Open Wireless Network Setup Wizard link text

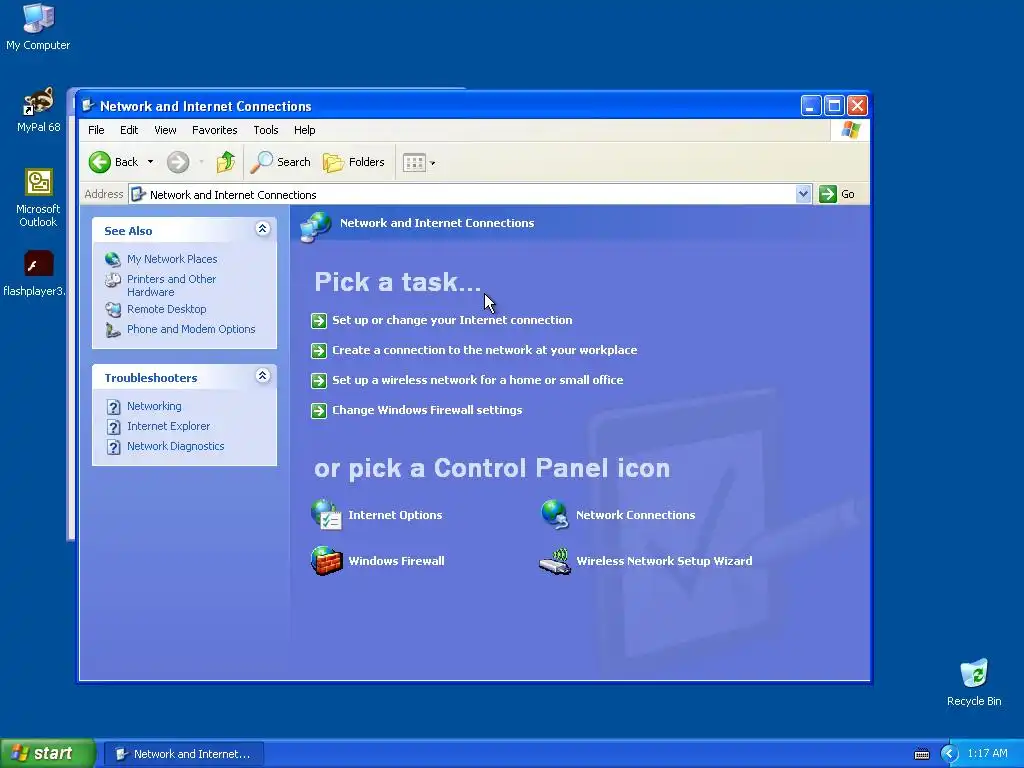[x=664, y=560]
